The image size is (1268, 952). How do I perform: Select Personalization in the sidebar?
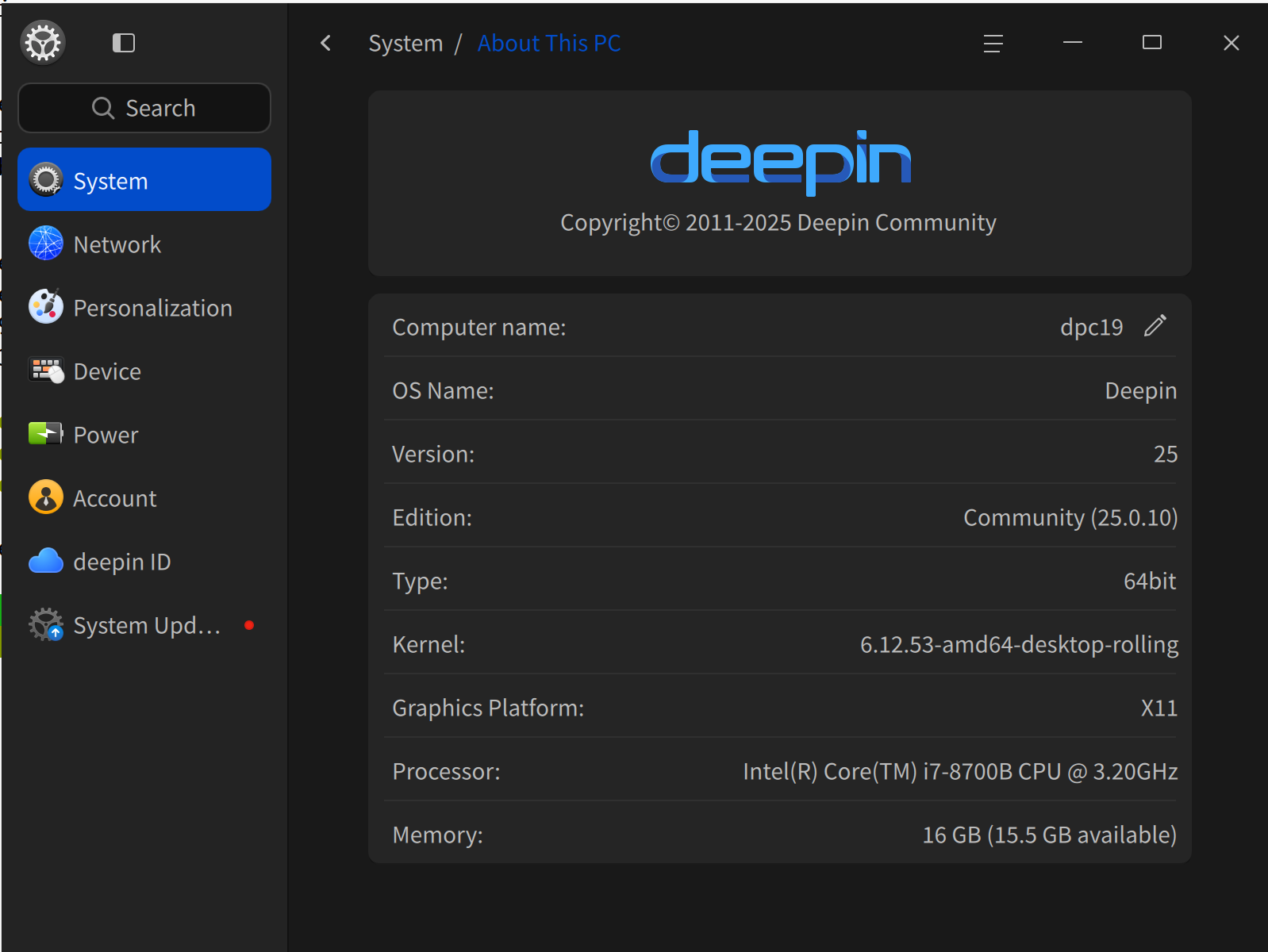point(144,308)
